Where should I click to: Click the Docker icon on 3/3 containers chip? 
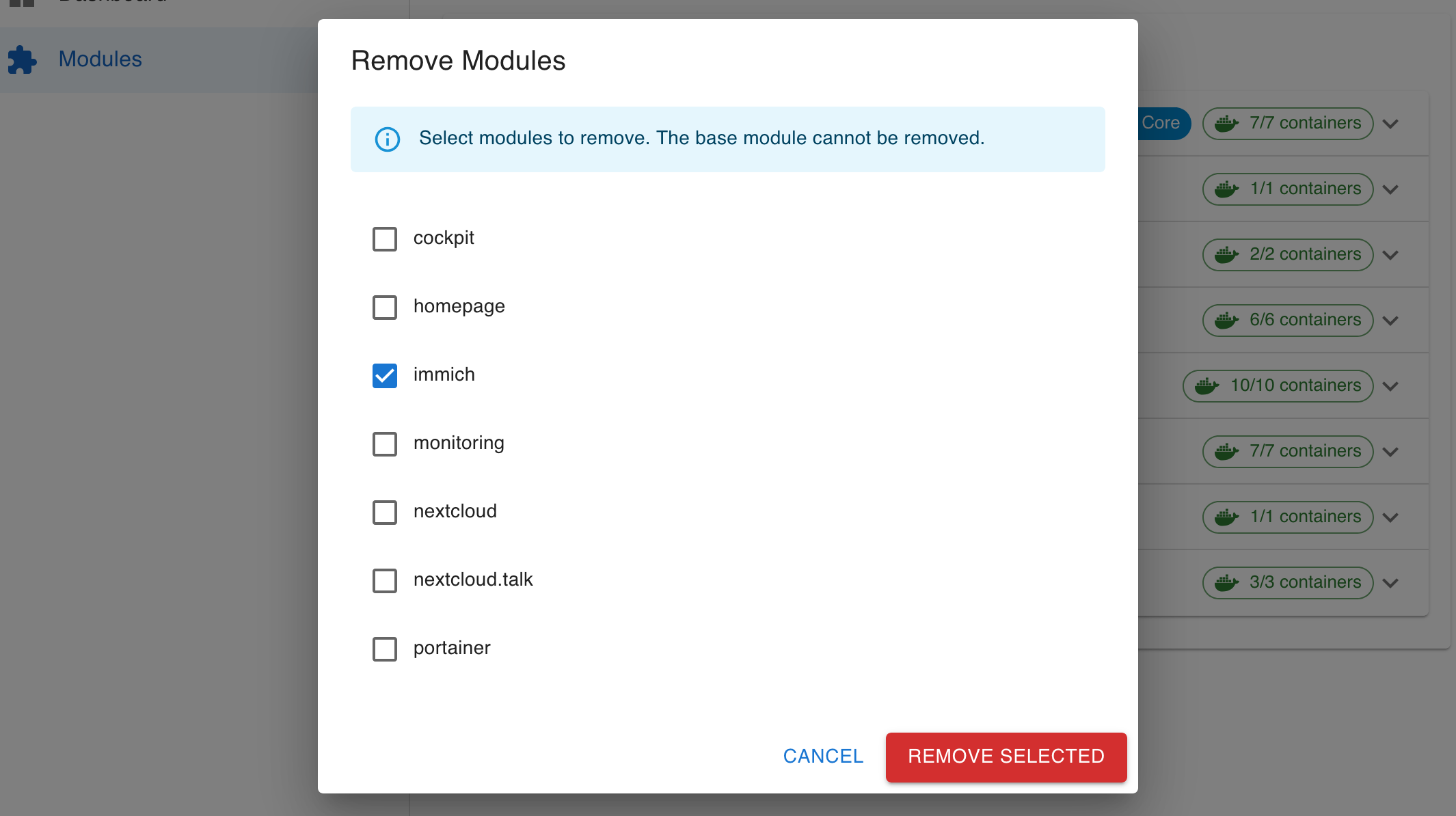coord(1227,583)
